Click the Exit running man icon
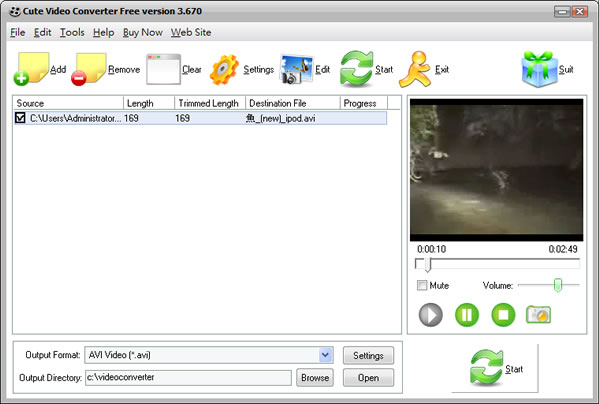600x404 pixels. coord(415,69)
